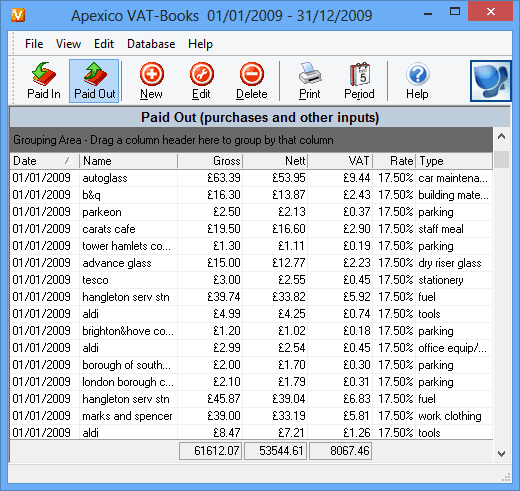Click the staff meal type cell

click(454, 229)
